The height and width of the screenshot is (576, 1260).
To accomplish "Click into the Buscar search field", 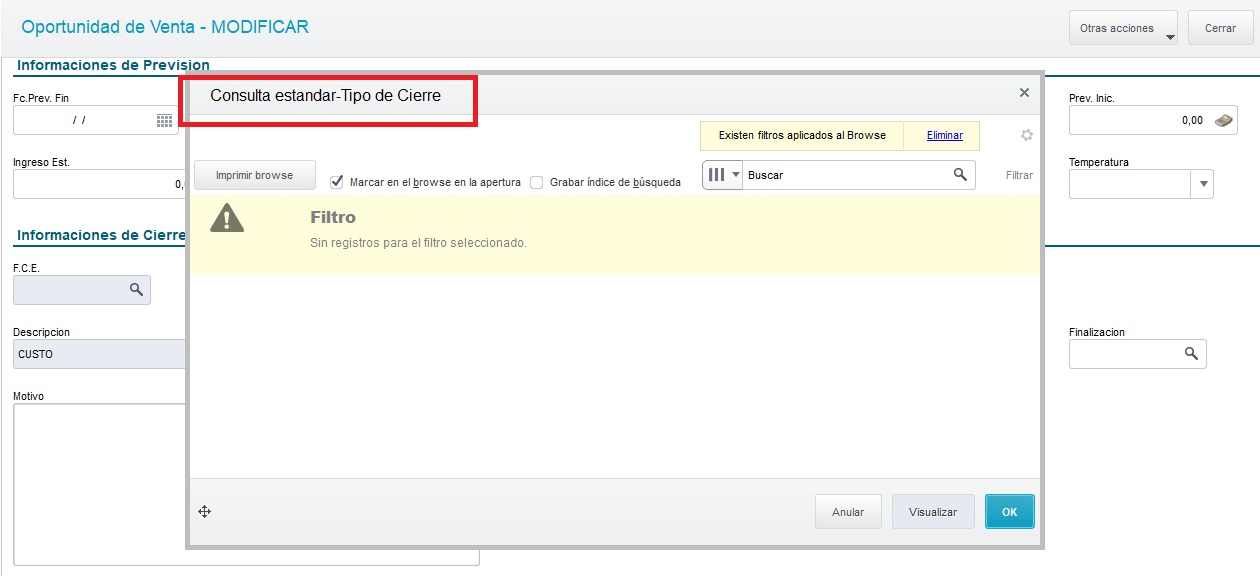I will [847, 175].
